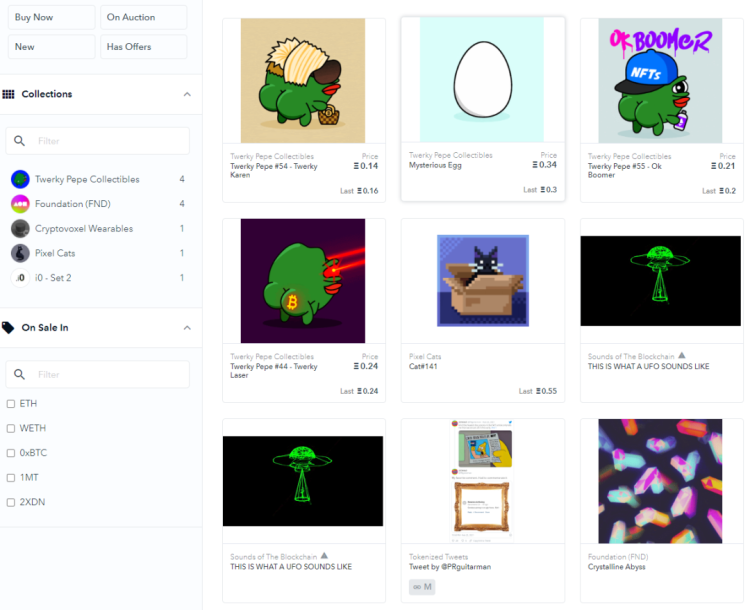Open the Mysterious Egg NFT thumbnail

click(482, 80)
